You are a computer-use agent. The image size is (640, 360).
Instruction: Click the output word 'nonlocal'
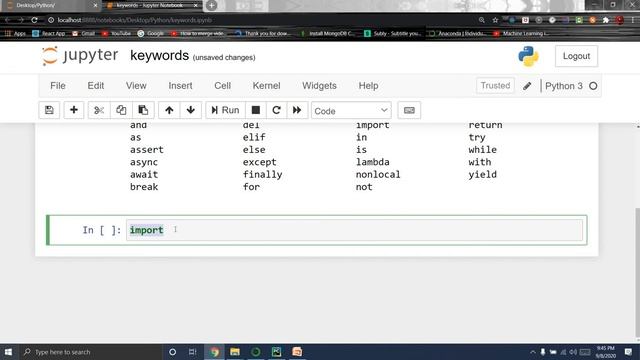tap(378, 174)
